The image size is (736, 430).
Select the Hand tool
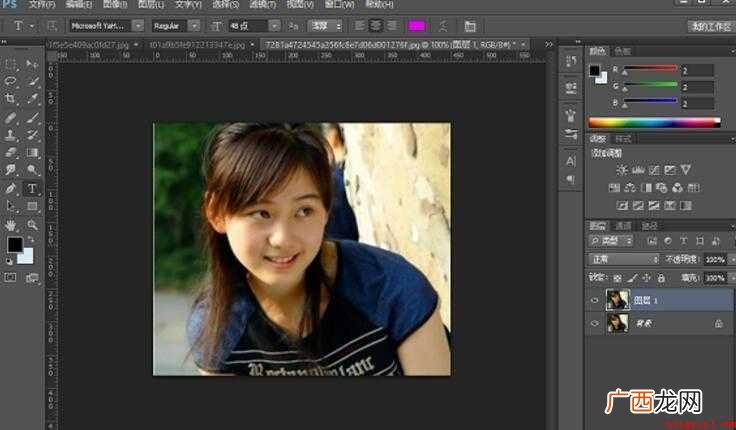pyautogui.click(x=10, y=225)
